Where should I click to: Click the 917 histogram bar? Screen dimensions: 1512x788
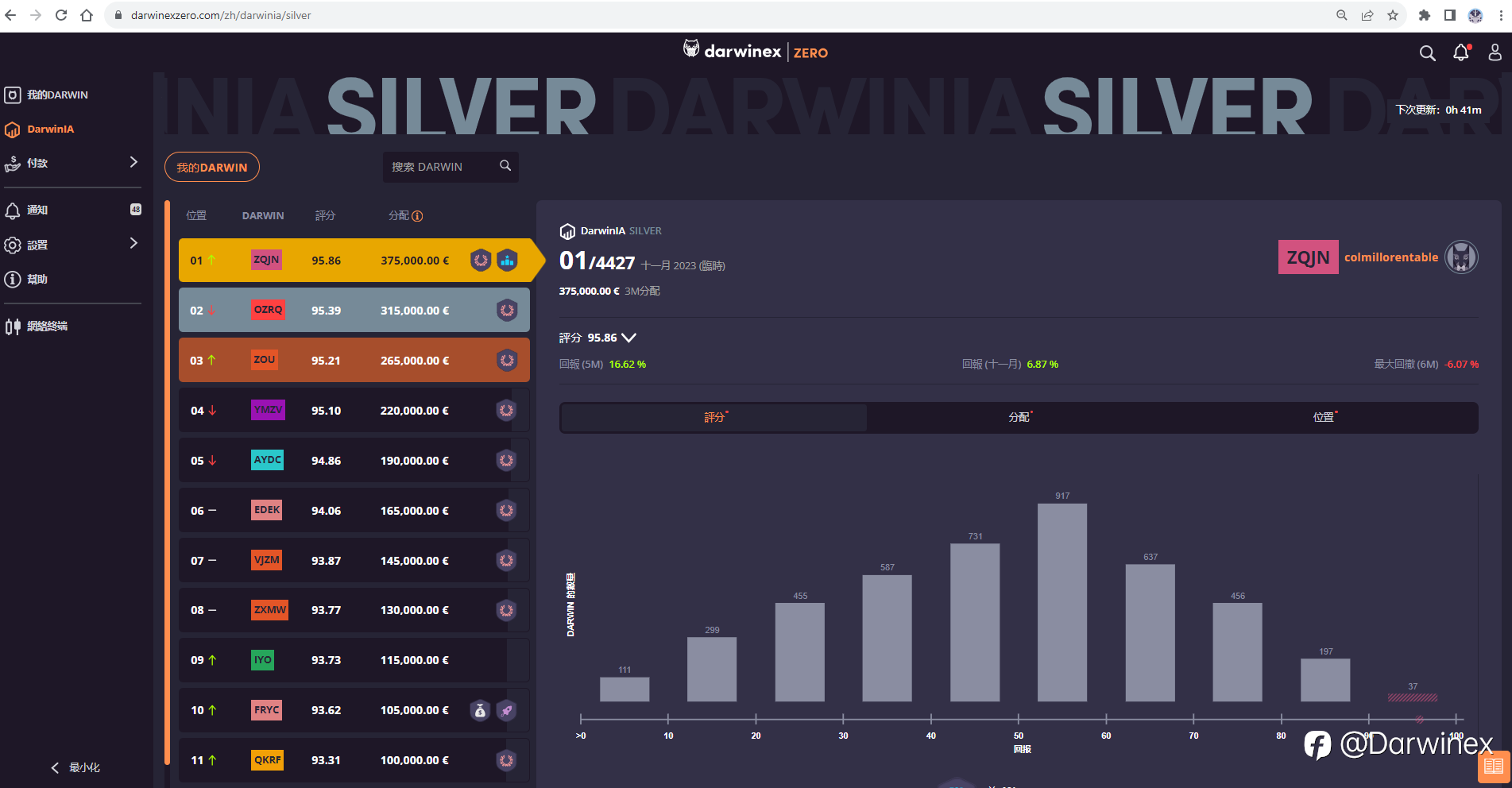(x=1062, y=602)
